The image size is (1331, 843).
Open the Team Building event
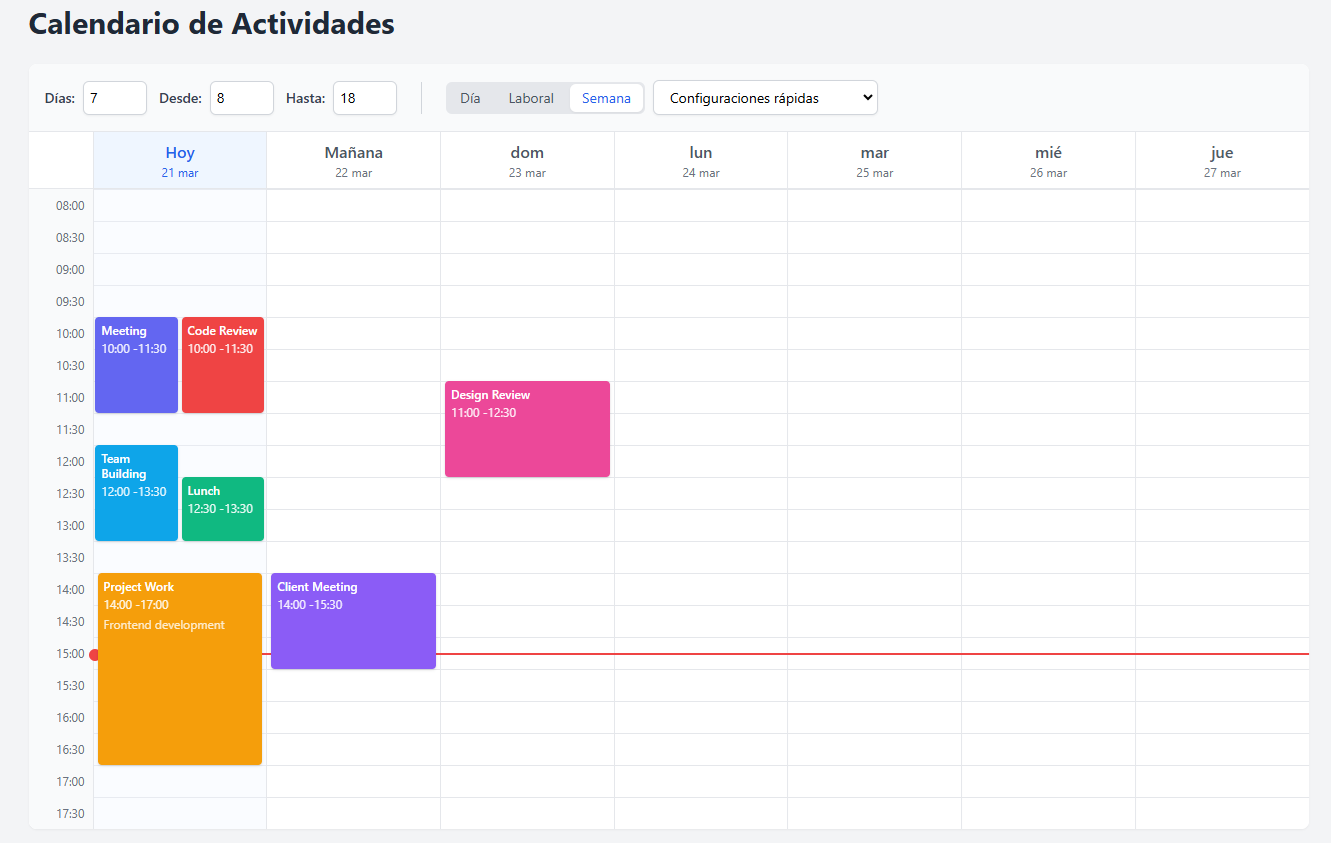click(x=136, y=493)
